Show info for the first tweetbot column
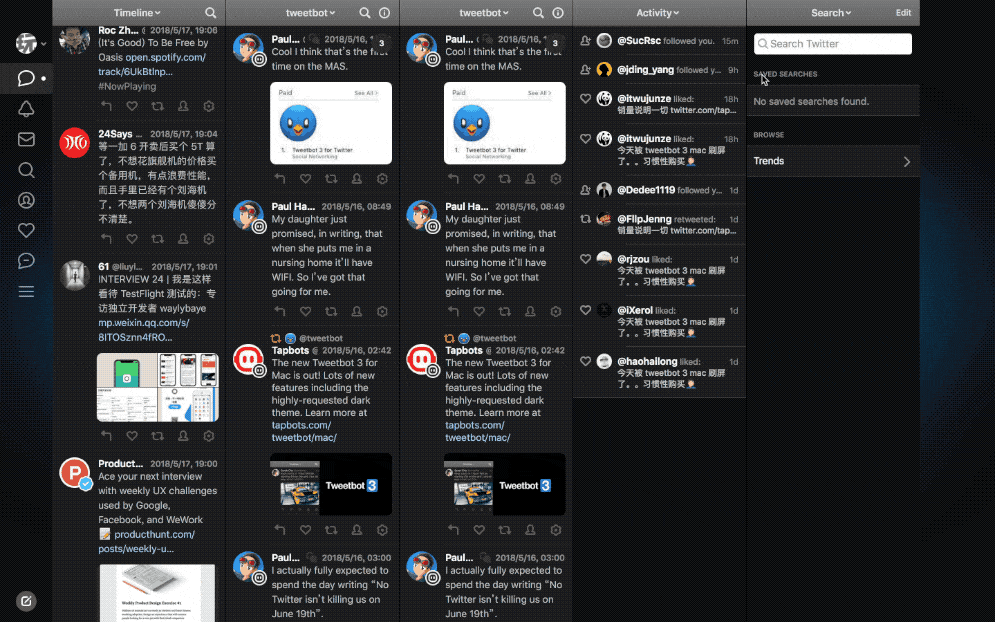The width and height of the screenshot is (995, 622). coord(385,13)
